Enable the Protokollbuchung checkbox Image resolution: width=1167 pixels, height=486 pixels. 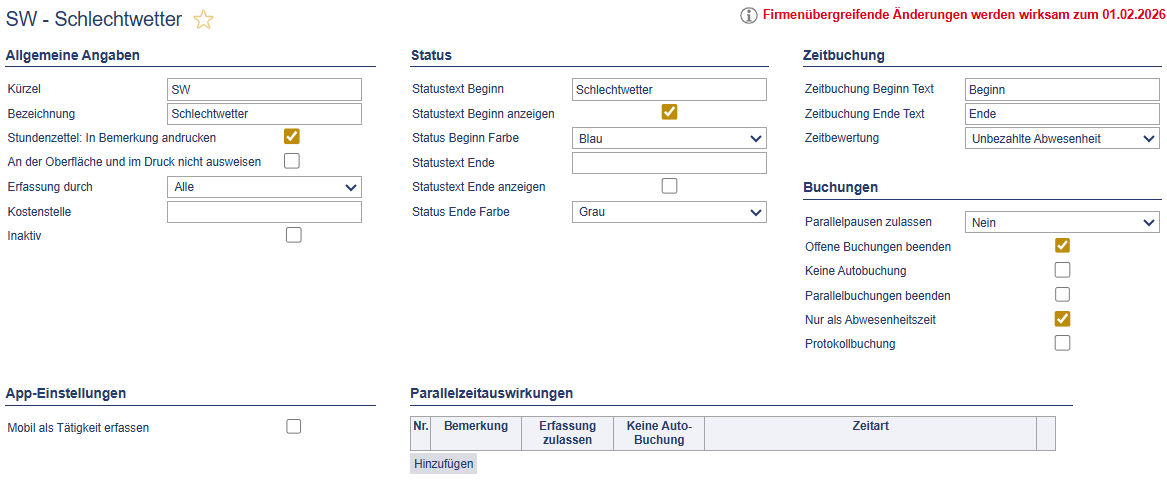(x=1062, y=344)
